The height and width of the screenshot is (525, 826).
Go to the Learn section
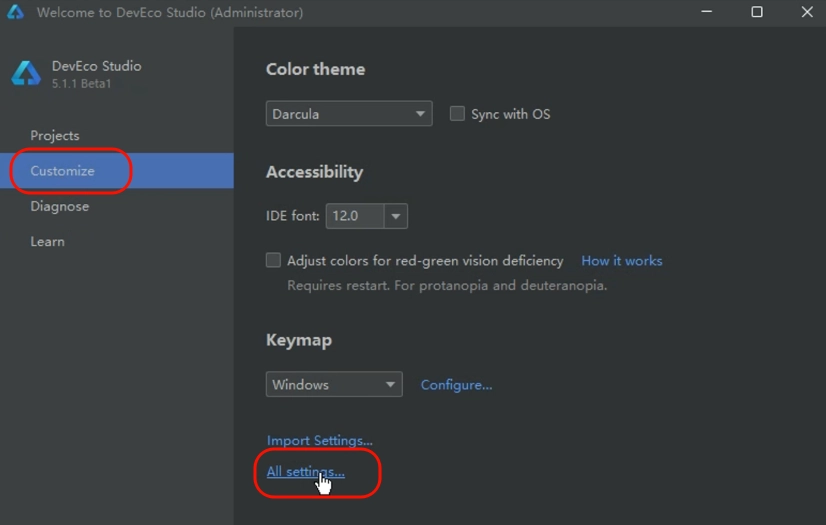point(47,242)
